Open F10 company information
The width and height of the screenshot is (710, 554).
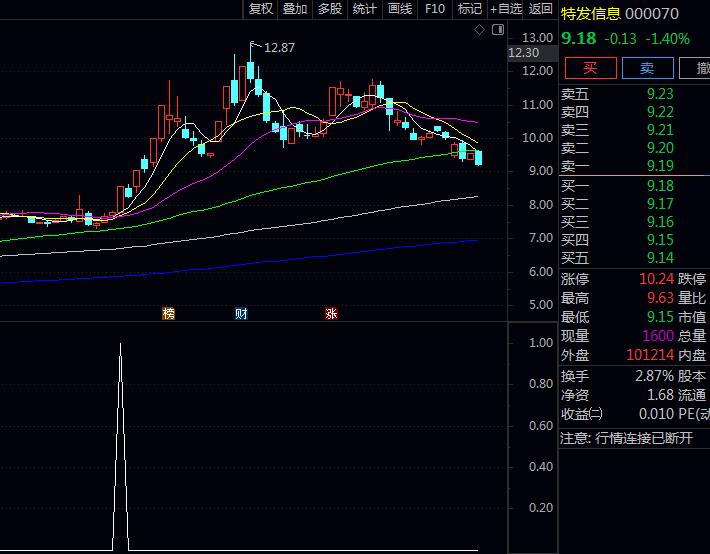point(435,9)
